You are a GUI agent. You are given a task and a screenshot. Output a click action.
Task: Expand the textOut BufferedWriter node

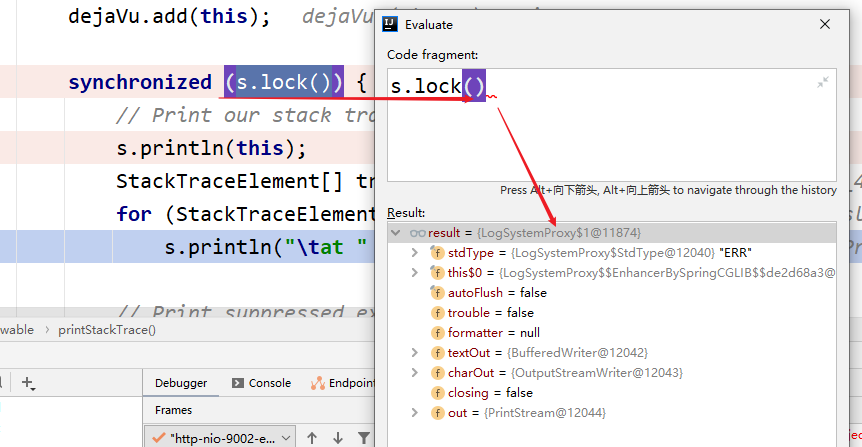(x=415, y=352)
